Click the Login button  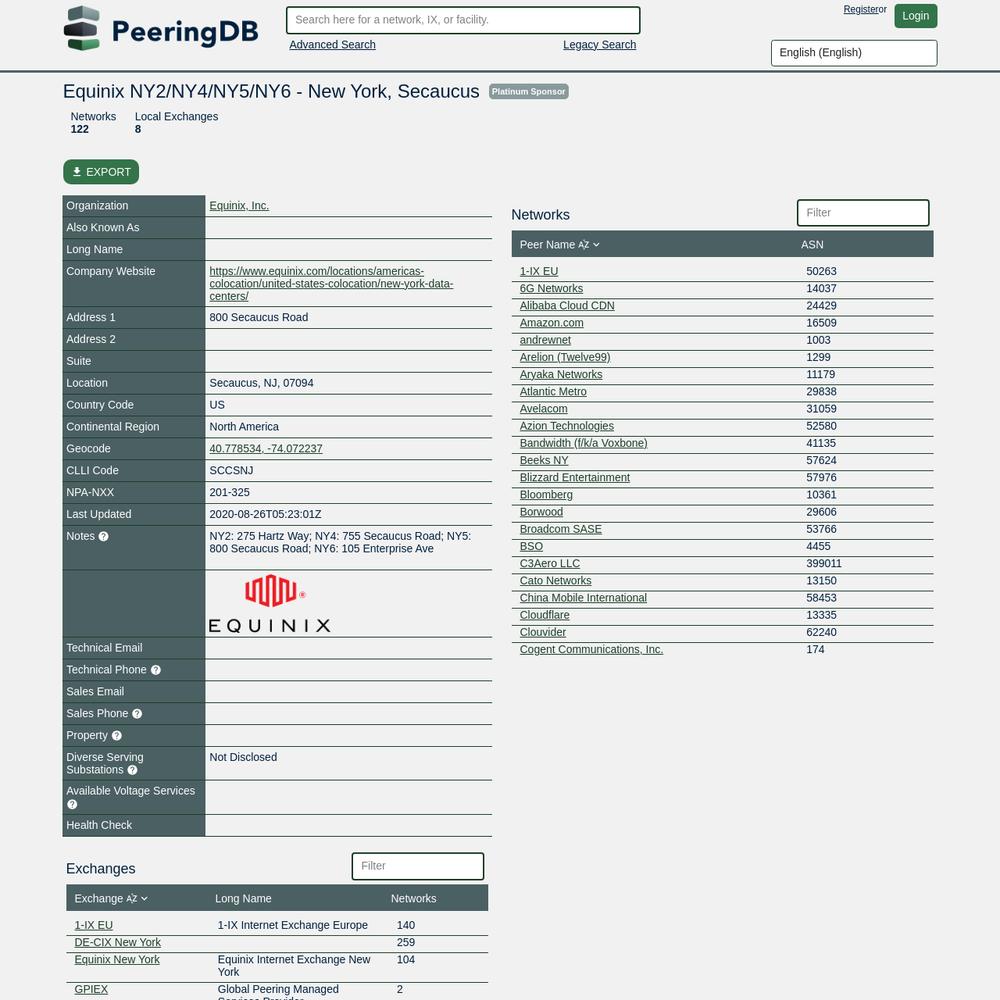pyautogui.click(x=916, y=16)
